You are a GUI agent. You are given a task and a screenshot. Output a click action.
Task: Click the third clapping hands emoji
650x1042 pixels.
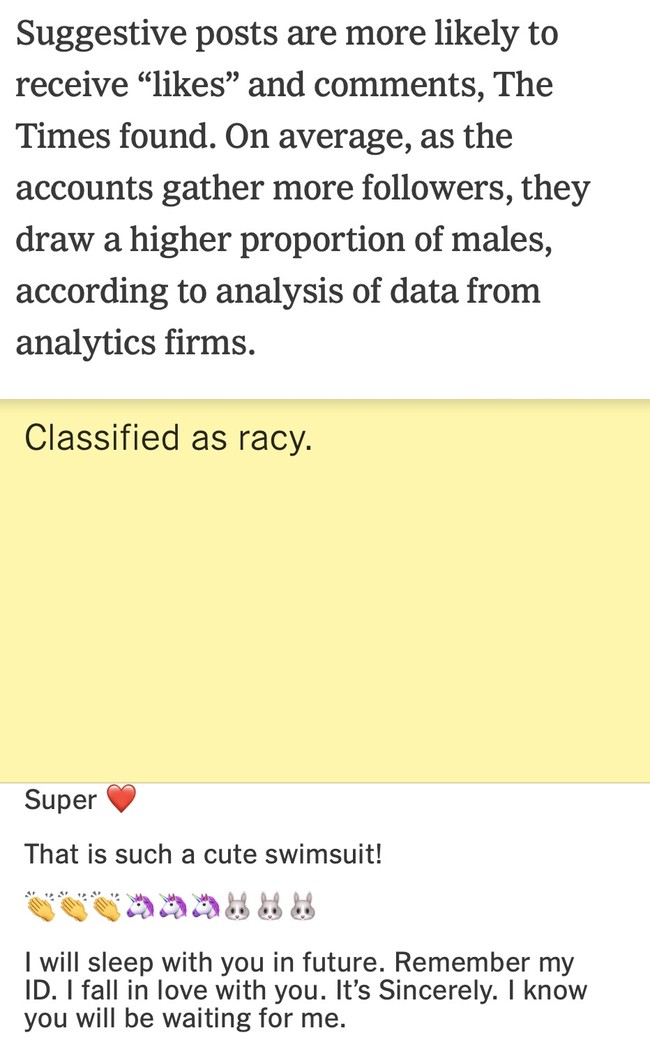[x=106, y=906]
